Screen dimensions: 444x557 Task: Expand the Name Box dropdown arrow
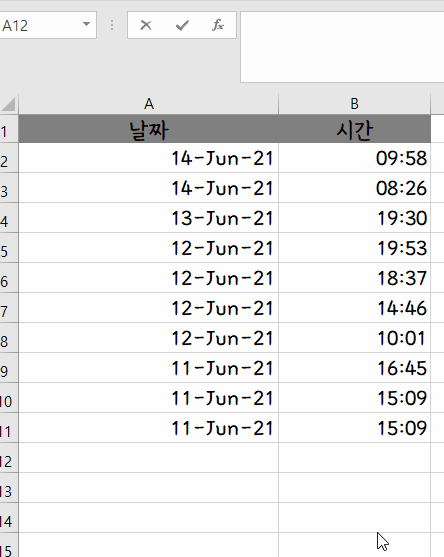click(86, 25)
